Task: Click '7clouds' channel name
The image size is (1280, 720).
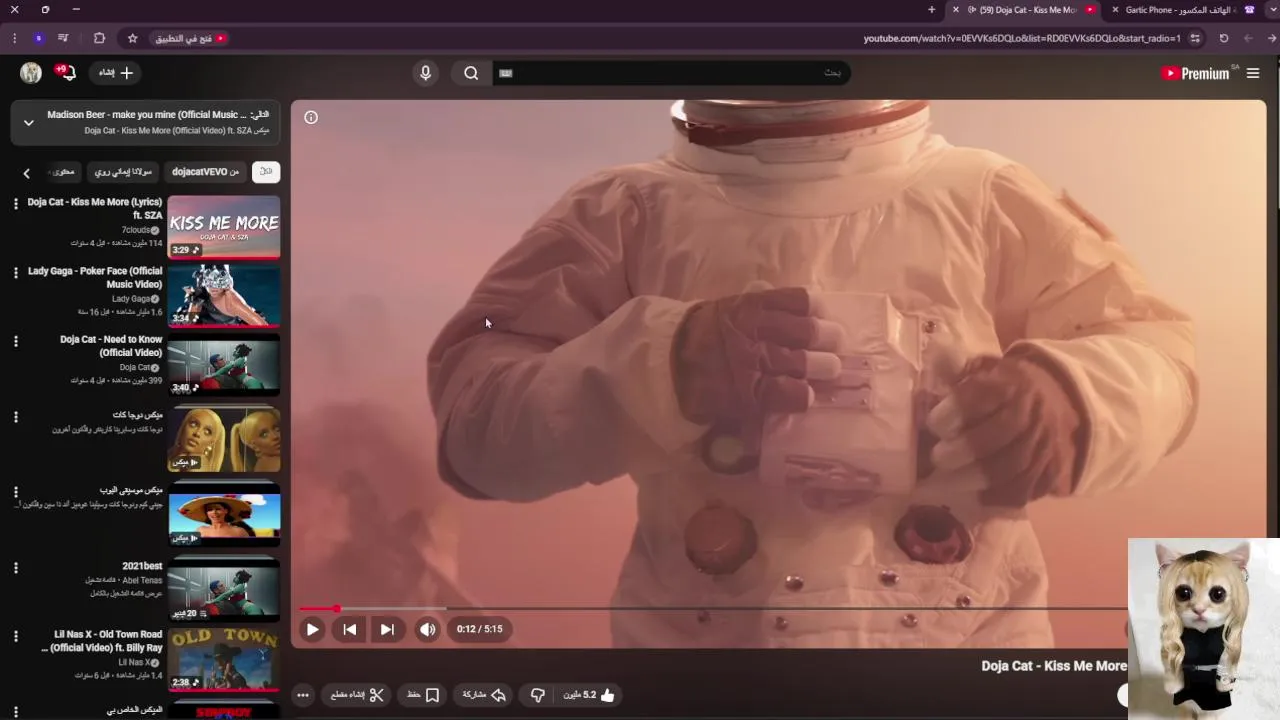Action: (x=136, y=230)
